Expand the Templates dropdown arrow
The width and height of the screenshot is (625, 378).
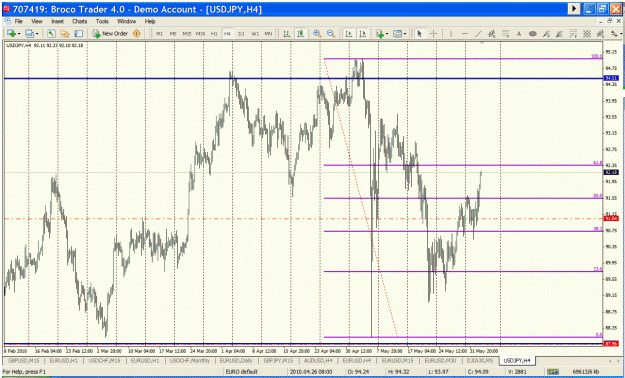(x=405, y=34)
